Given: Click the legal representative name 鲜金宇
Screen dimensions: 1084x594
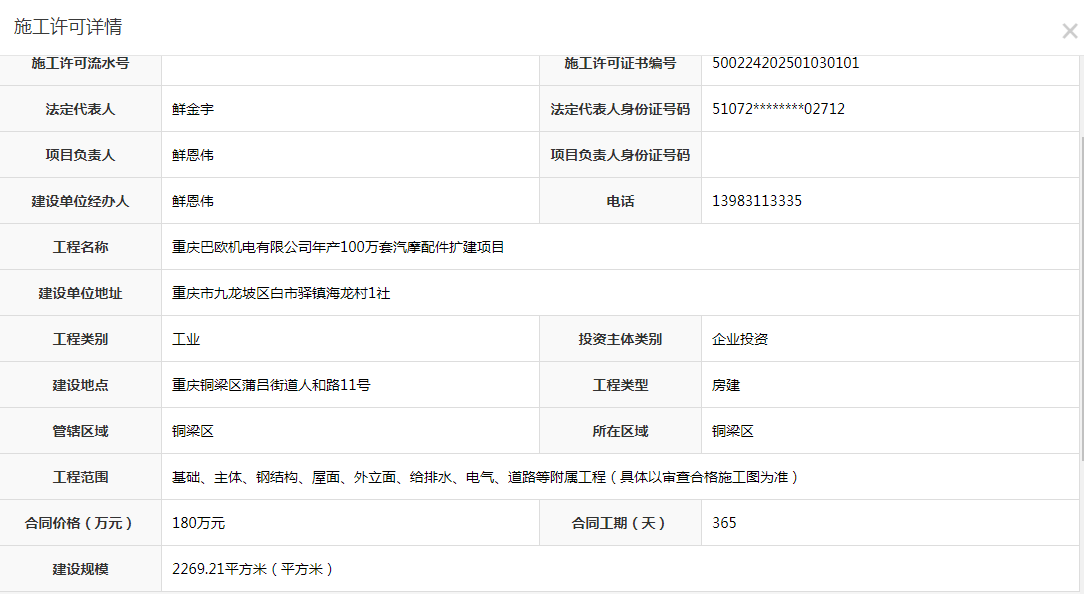Looking at the screenshot, I should pyautogui.click(x=193, y=109).
